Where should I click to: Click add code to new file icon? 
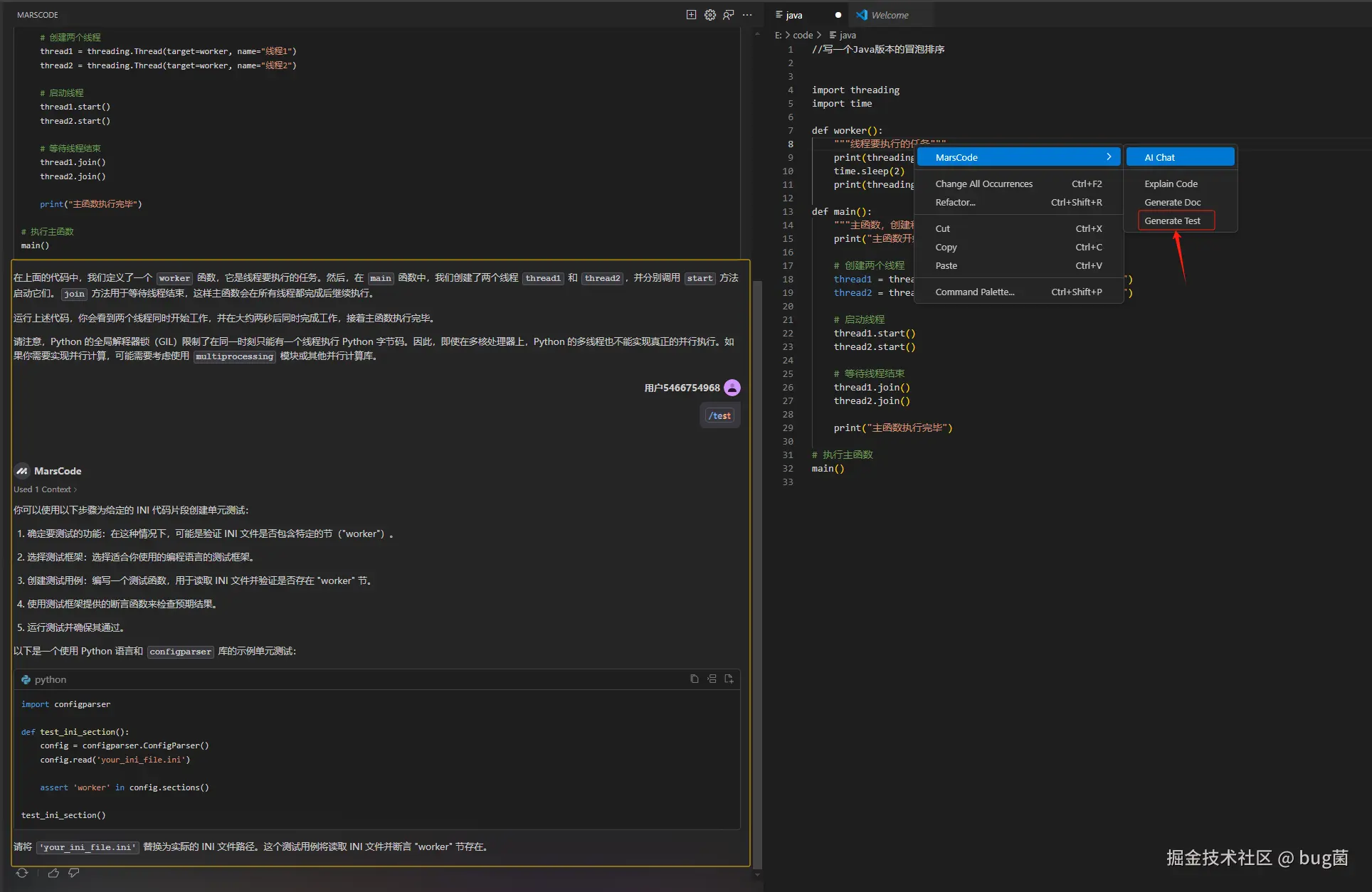click(729, 679)
